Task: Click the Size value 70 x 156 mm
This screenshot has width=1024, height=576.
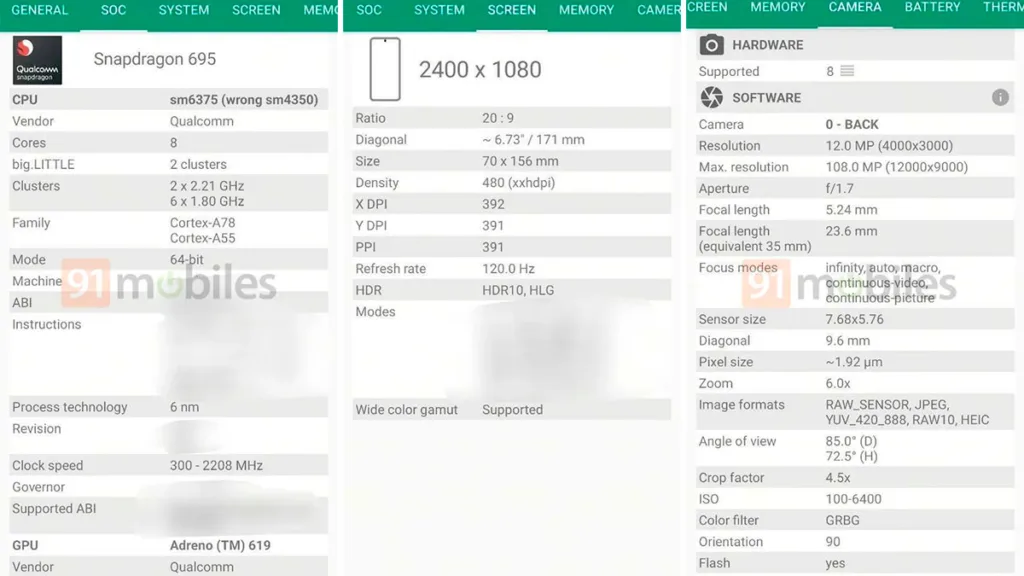Action: (x=520, y=161)
